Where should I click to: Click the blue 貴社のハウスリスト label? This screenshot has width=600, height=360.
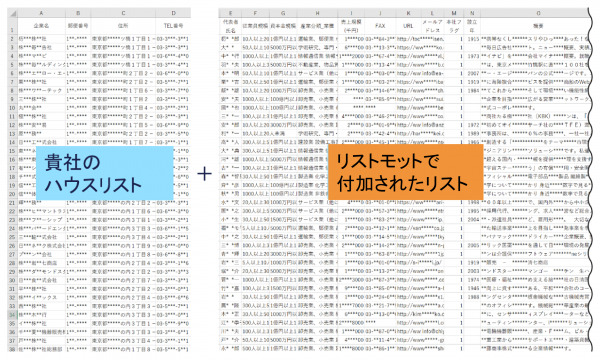104,173
